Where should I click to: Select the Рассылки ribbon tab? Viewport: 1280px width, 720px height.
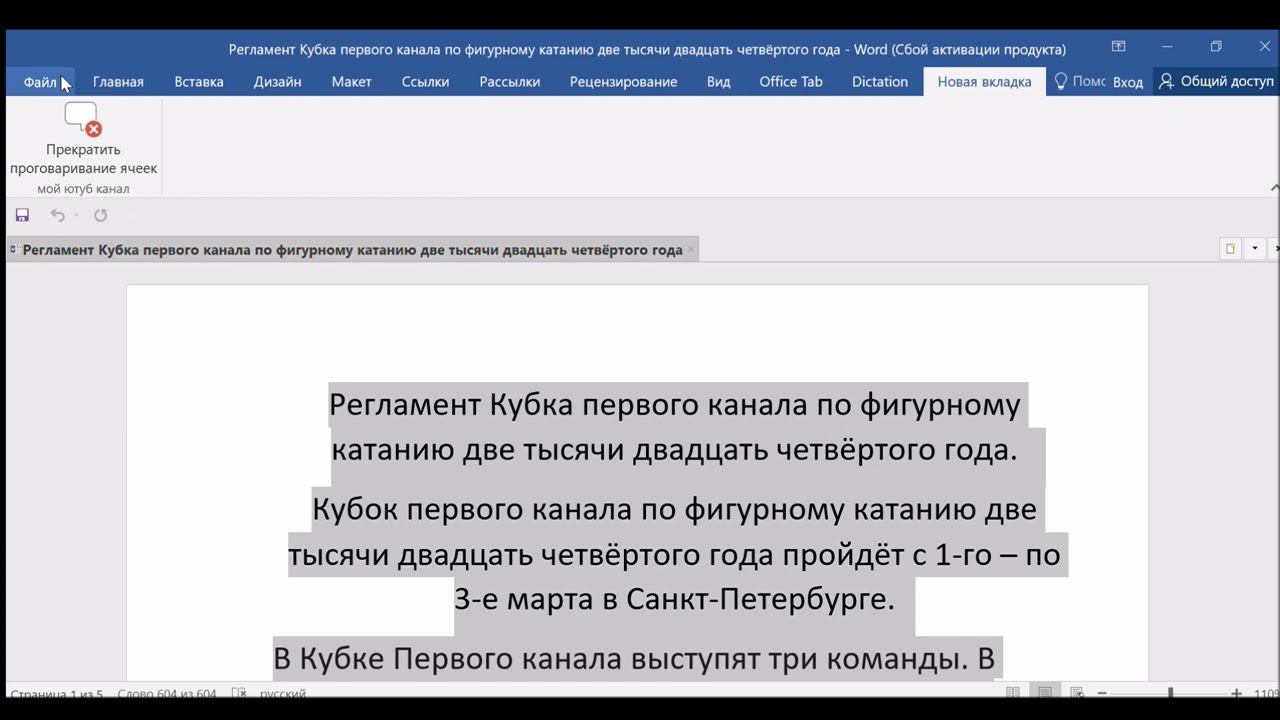point(510,82)
